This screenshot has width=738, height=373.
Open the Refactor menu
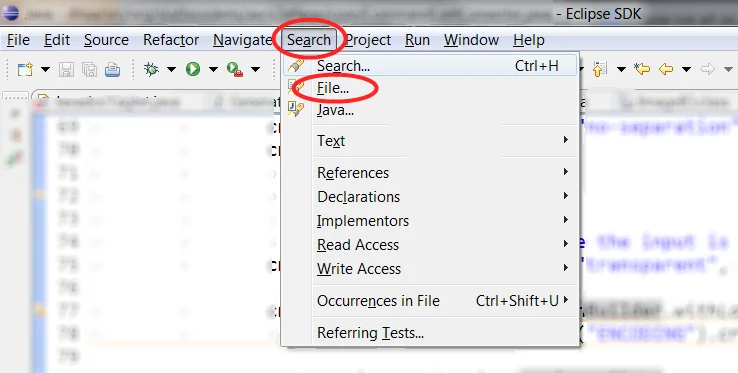tap(171, 40)
